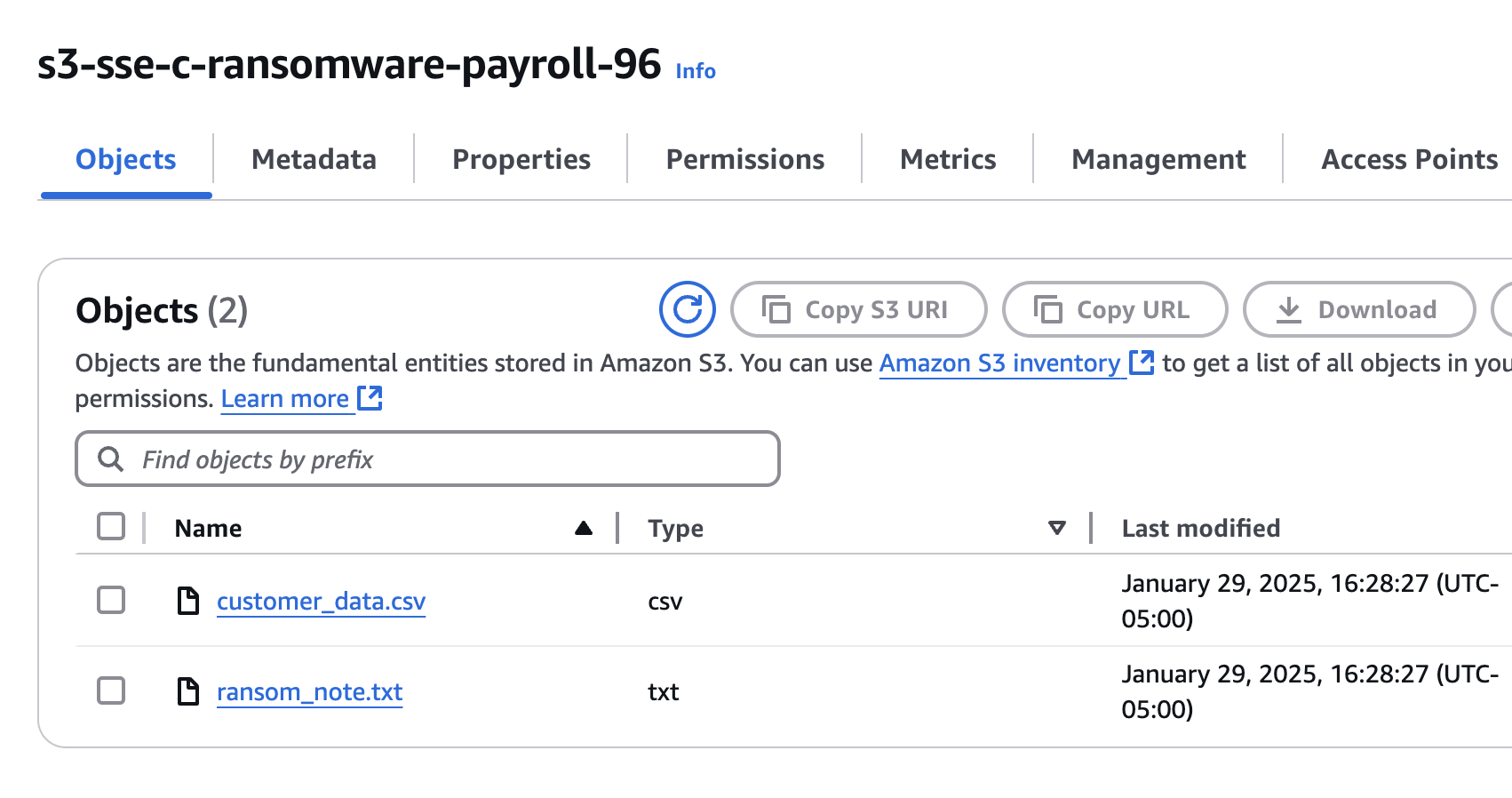Open the bucket Info link
The image size is (1512, 798).
click(696, 71)
